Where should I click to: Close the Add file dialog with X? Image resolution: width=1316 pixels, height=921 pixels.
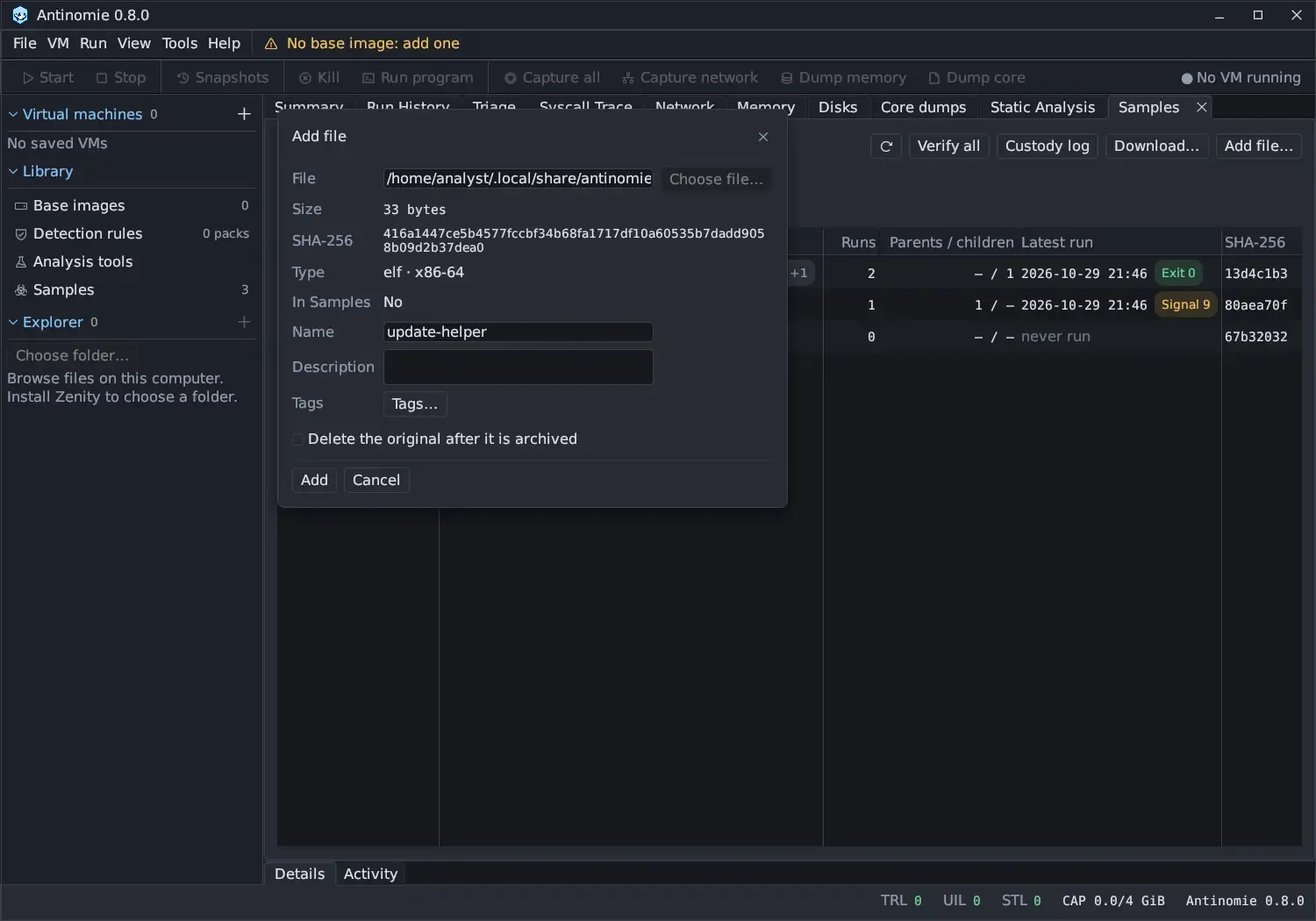coord(763,137)
